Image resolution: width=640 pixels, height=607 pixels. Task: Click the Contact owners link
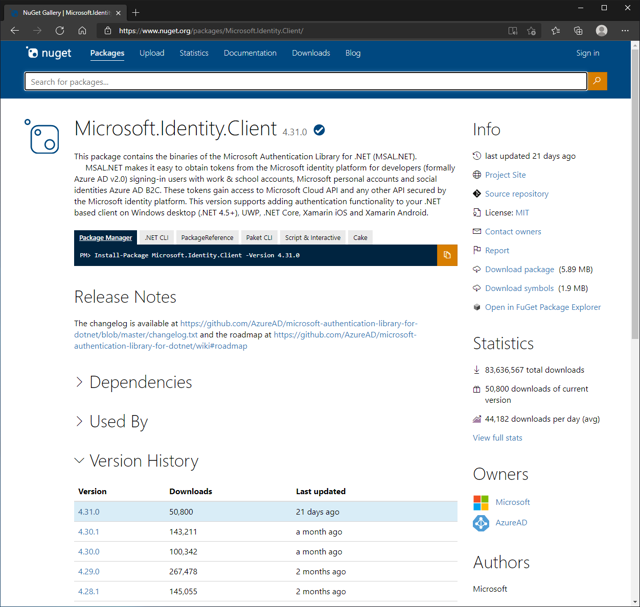[x=513, y=231]
